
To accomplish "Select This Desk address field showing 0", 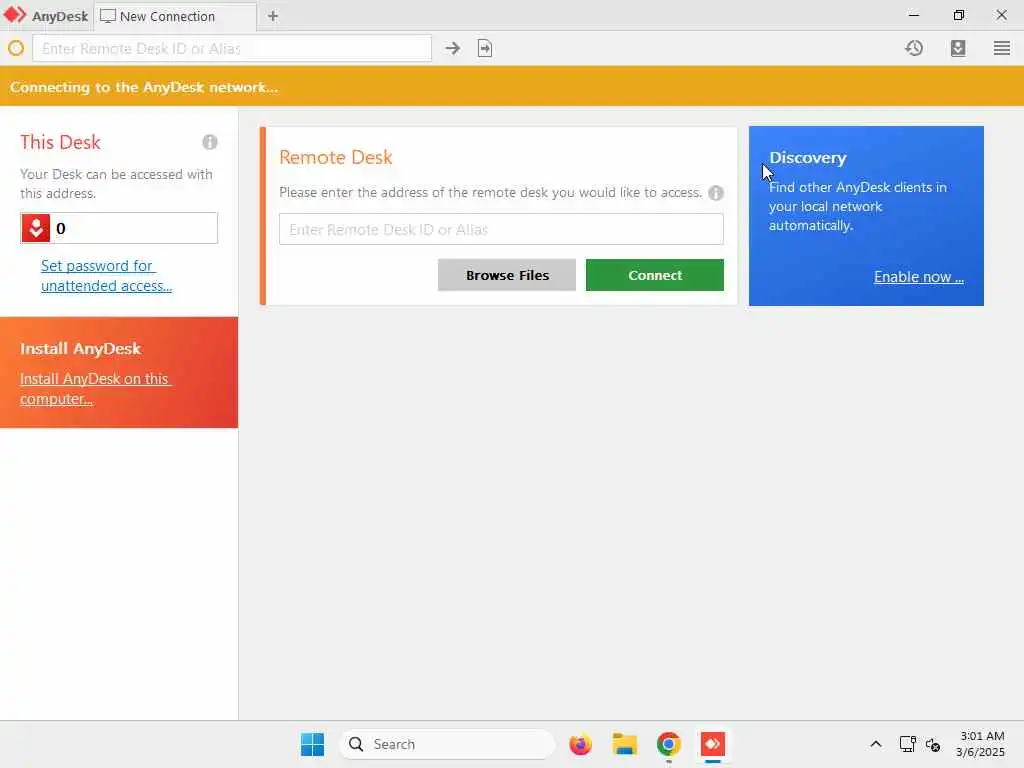I will [x=119, y=228].
